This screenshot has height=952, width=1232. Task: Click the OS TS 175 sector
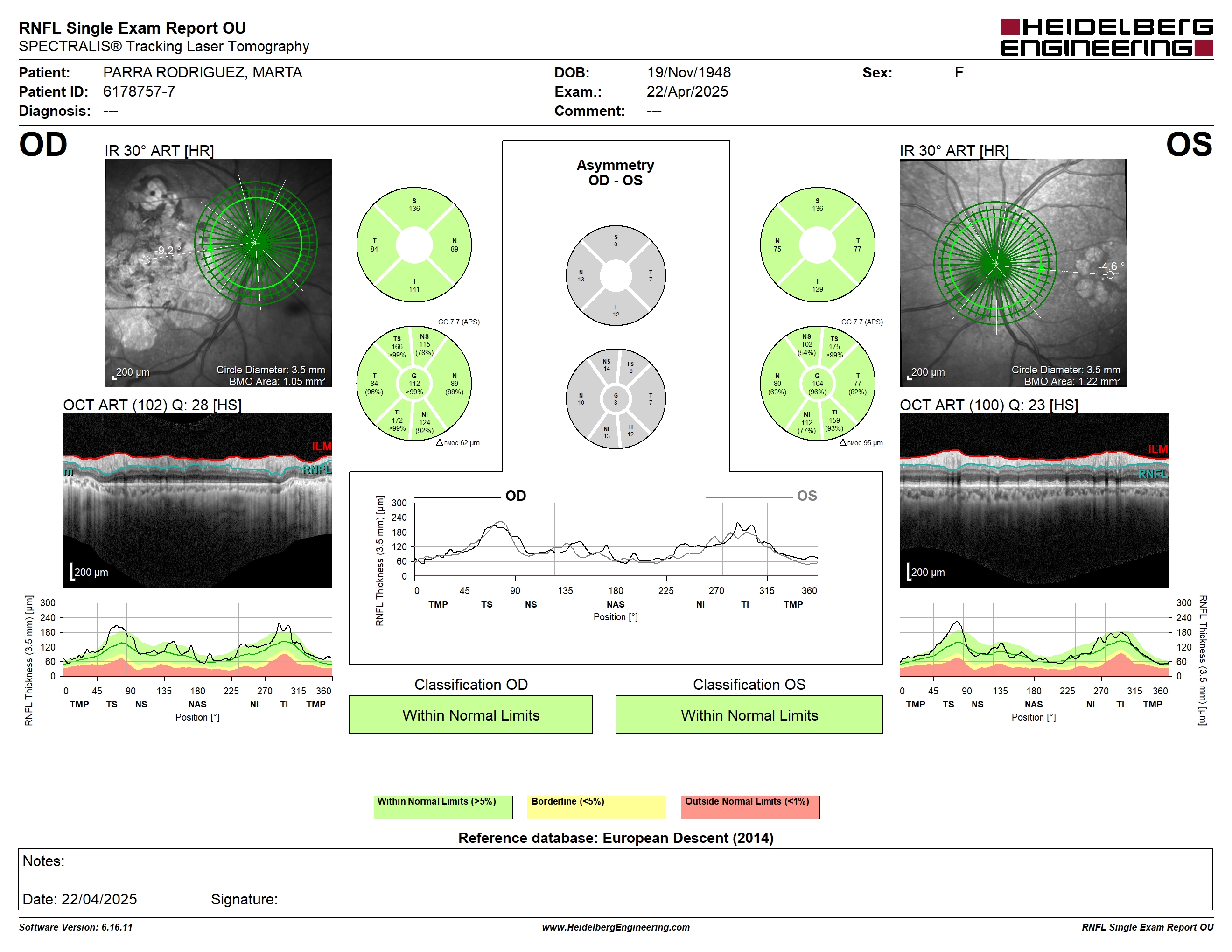[x=834, y=347]
